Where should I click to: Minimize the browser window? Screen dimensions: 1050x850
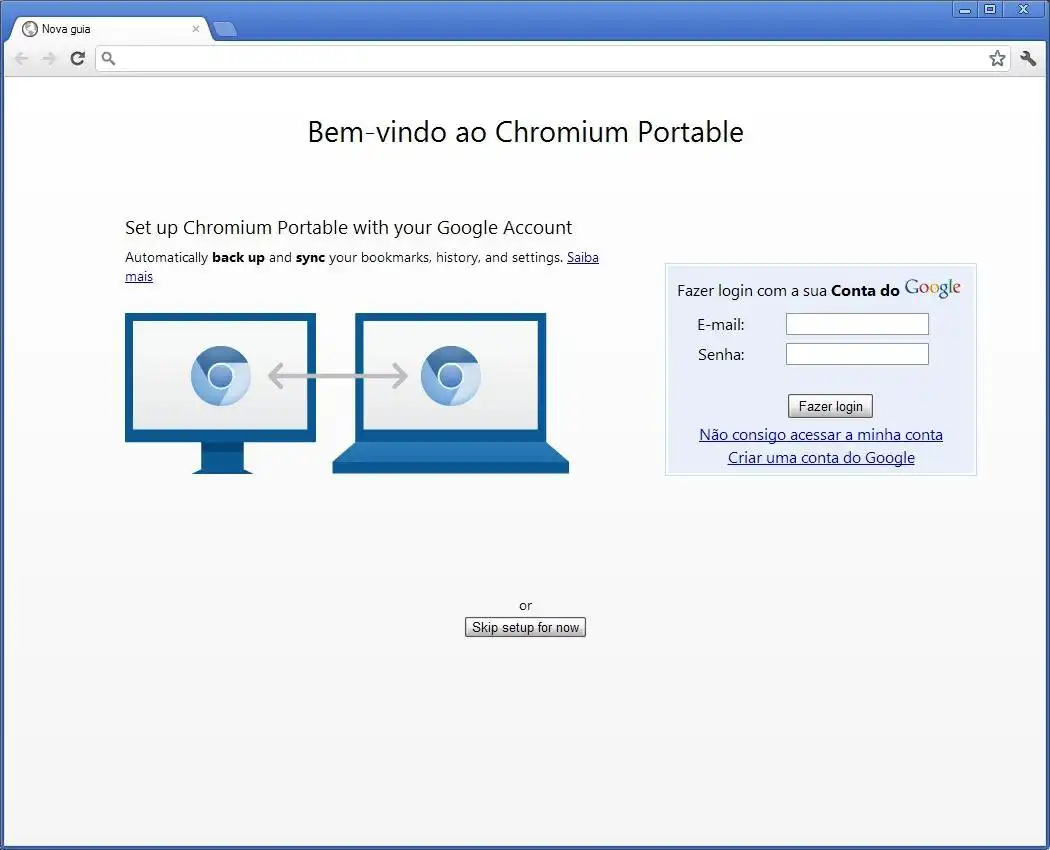(x=965, y=9)
